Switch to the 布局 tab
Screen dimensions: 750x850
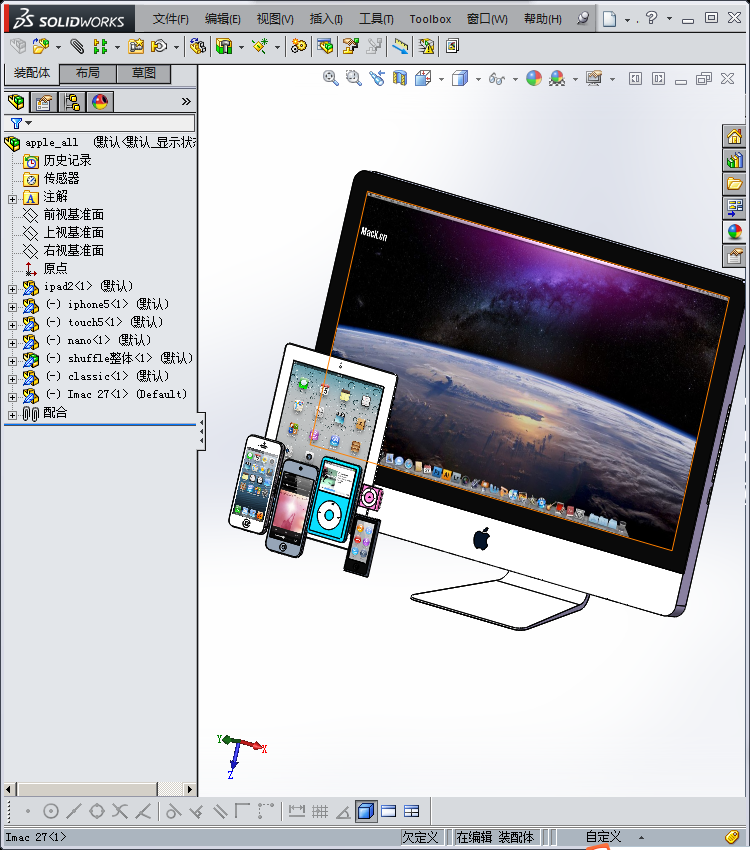pos(88,73)
